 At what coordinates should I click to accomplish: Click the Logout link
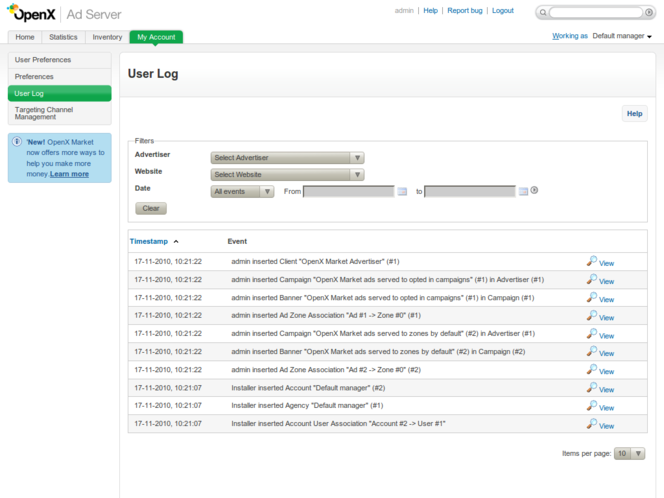coord(502,11)
